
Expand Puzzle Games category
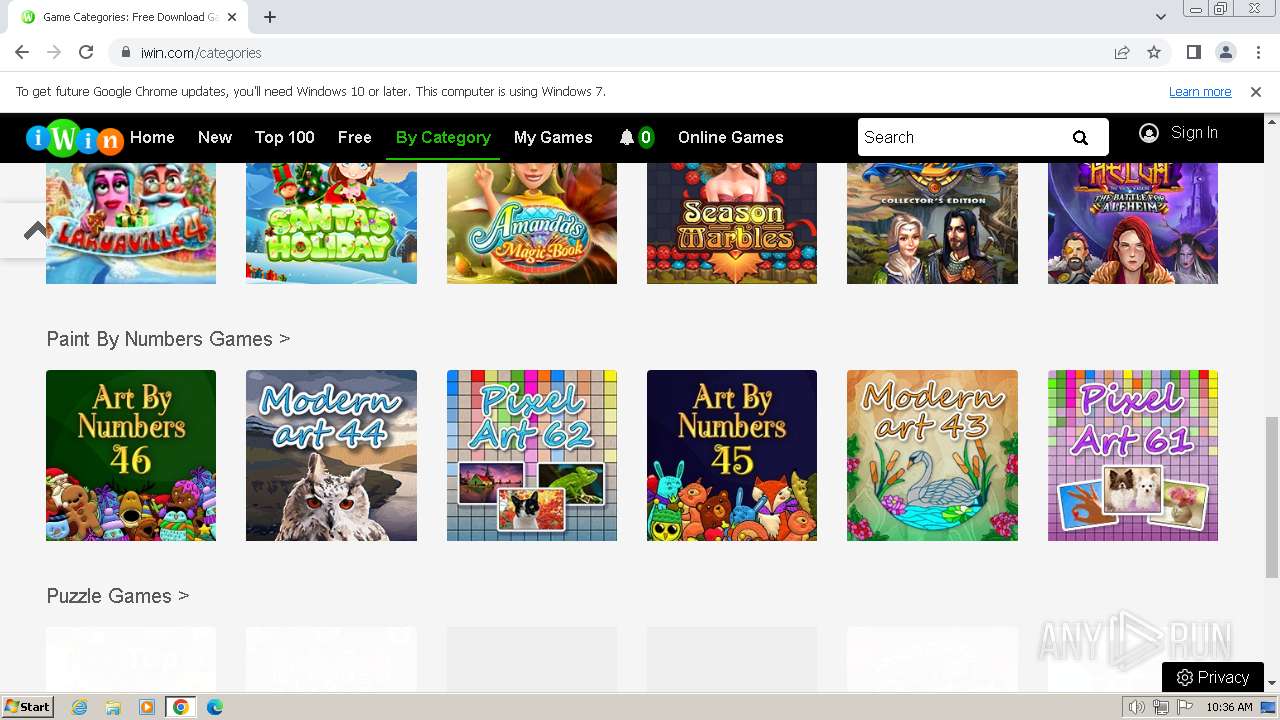[x=118, y=596]
